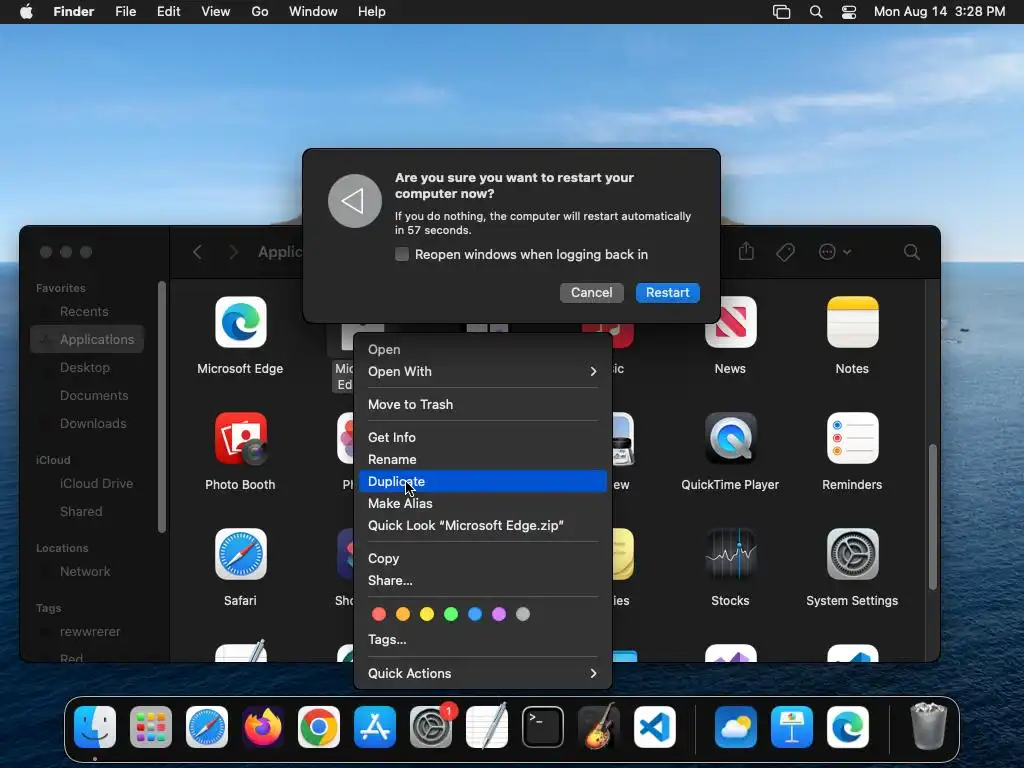Select QuickTime Player app icon
Image resolution: width=1024 pixels, height=768 pixels.
(x=730, y=438)
